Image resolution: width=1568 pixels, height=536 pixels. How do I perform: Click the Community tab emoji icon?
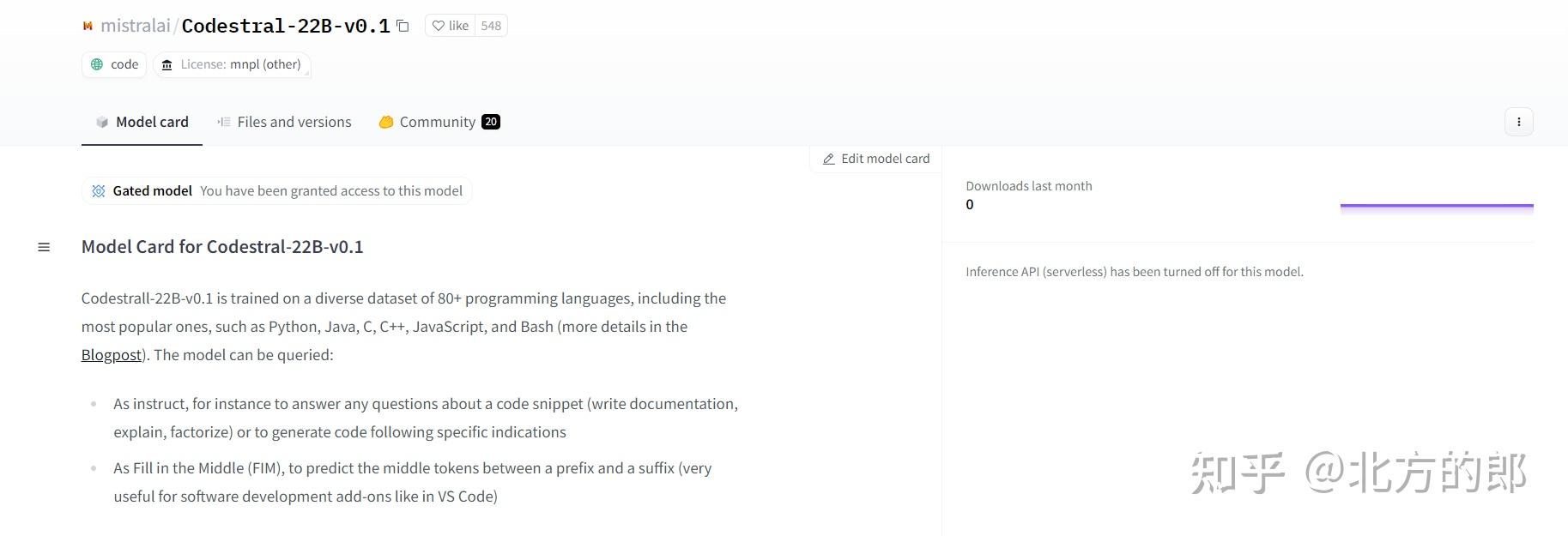click(386, 122)
